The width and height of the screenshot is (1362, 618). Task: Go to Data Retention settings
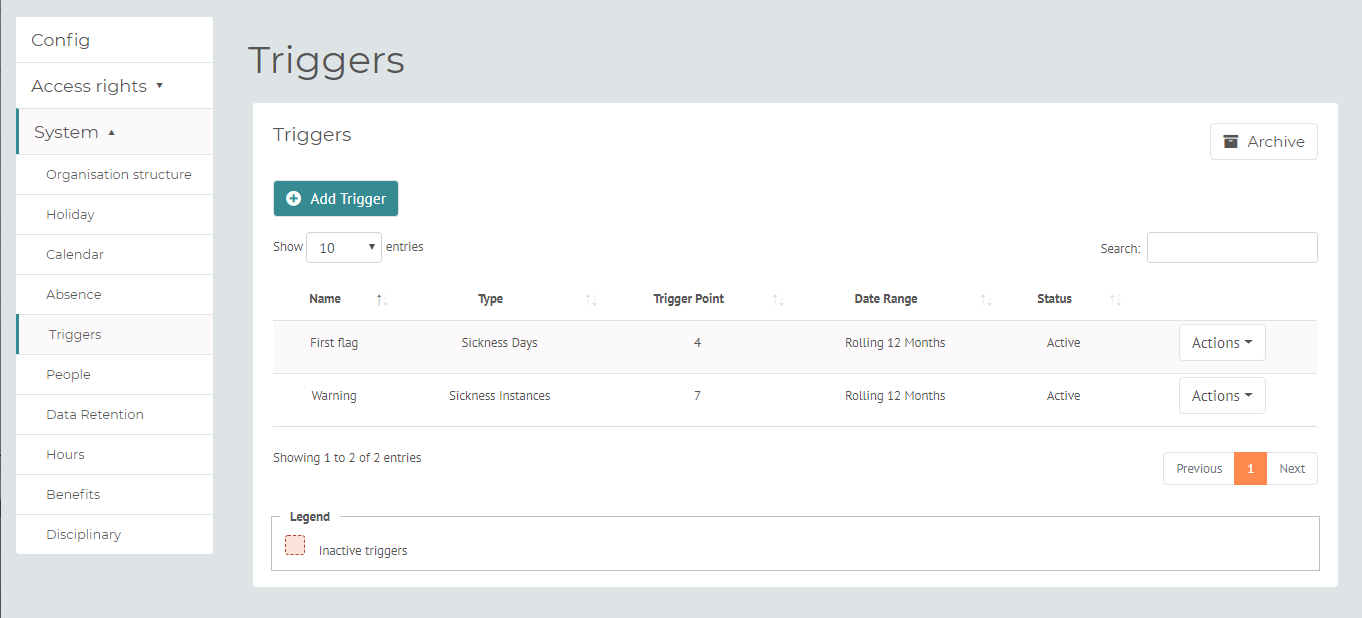114,414
